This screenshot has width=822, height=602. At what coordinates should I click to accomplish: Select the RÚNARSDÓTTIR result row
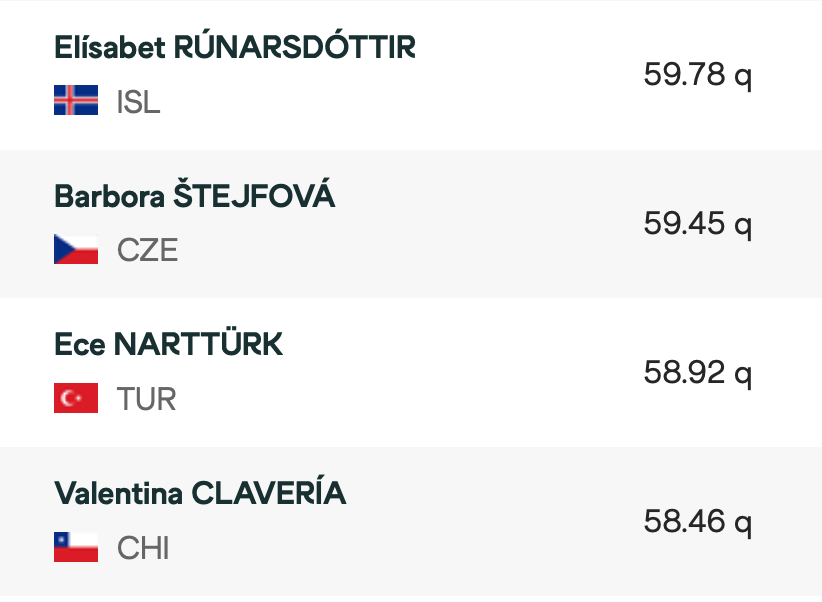[411, 75]
